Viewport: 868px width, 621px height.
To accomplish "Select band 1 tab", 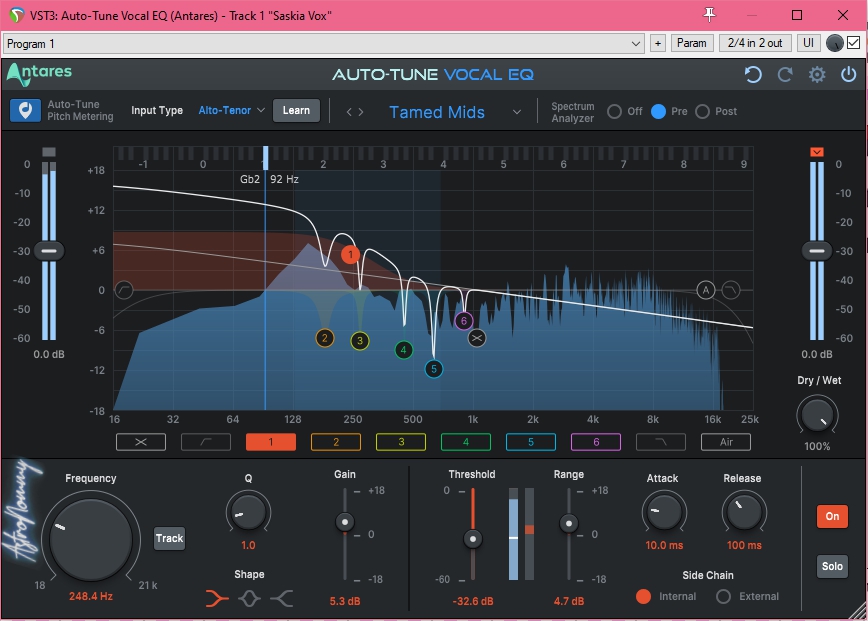I will click(271, 442).
